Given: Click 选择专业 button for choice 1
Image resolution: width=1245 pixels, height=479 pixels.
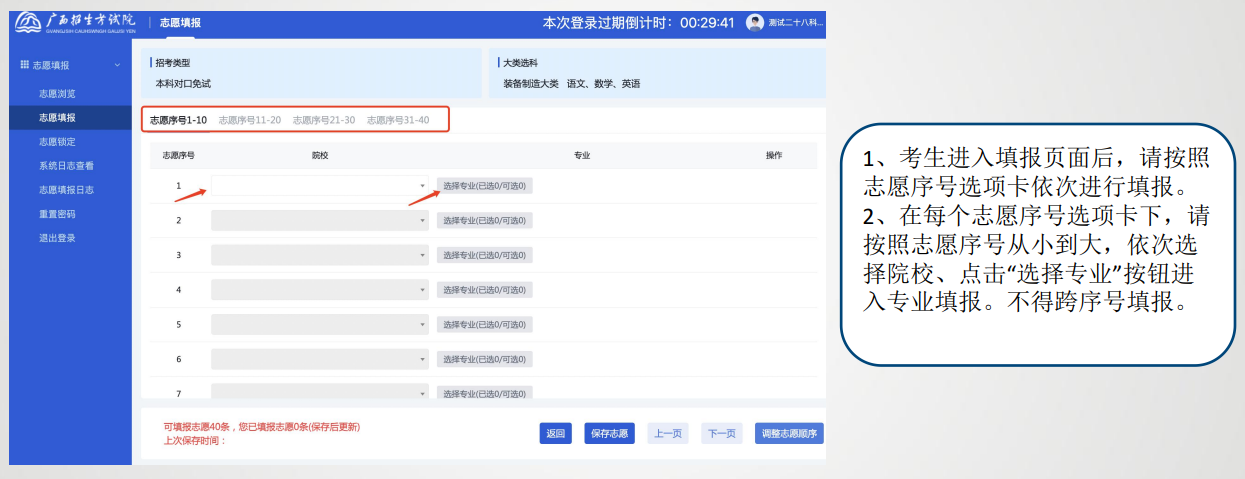Looking at the screenshot, I should [x=485, y=185].
